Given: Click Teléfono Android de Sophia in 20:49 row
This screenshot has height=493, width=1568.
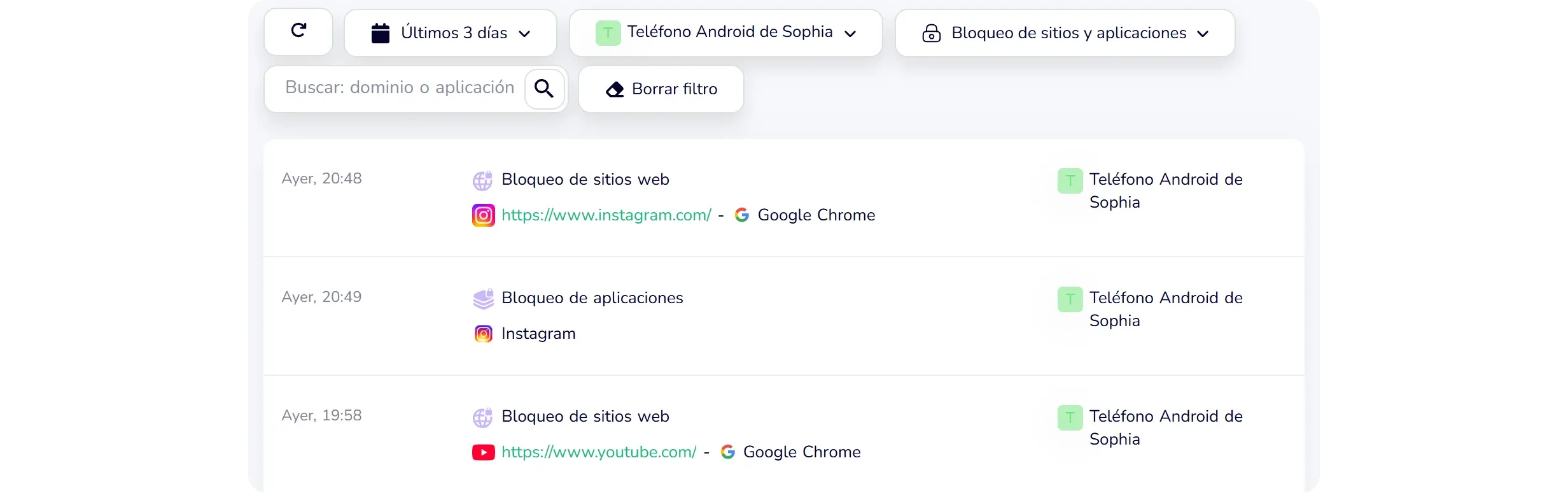Looking at the screenshot, I should 1166,310.
